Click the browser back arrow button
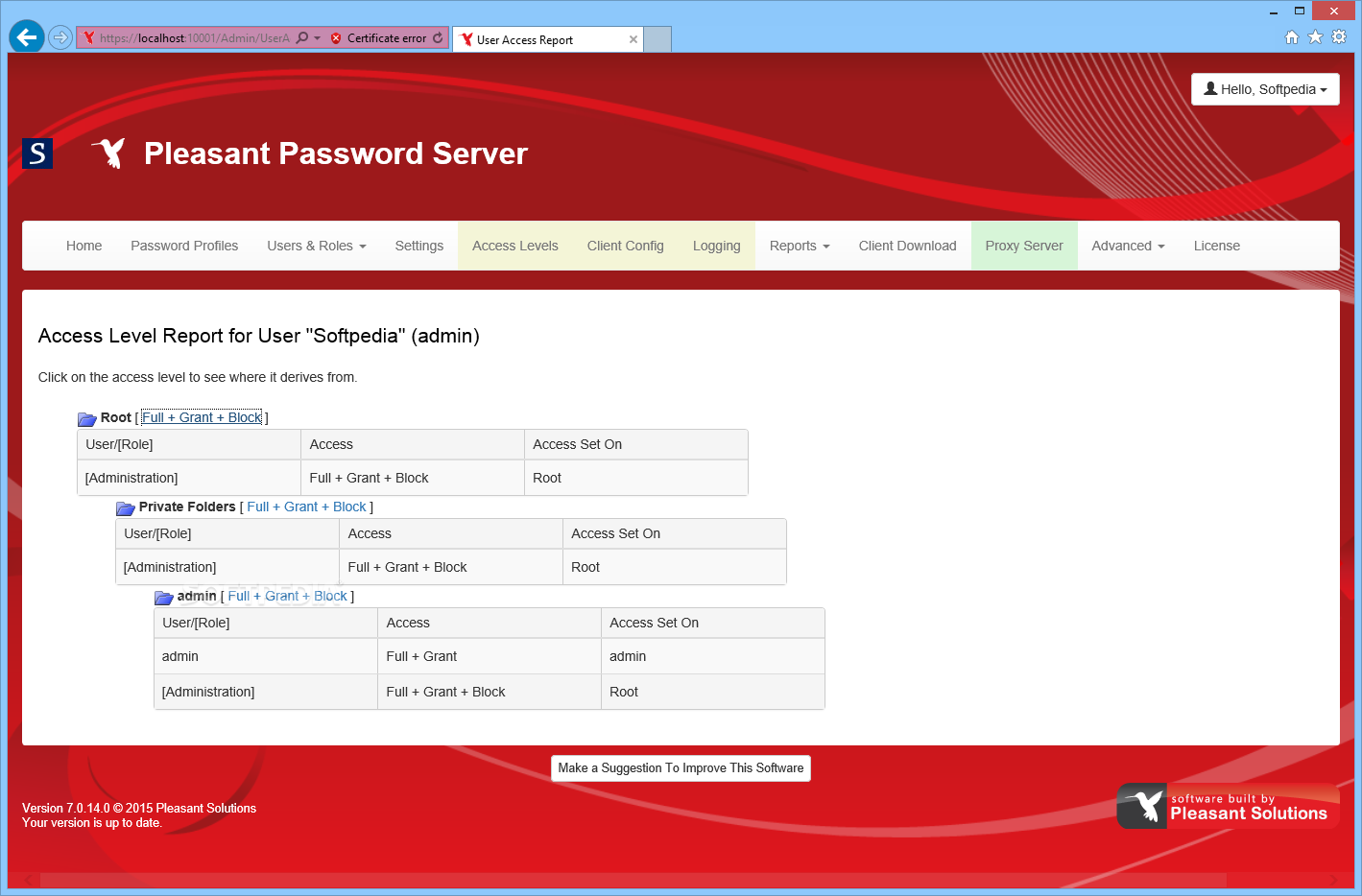The height and width of the screenshot is (896, 1362). [x=27, y=37]
